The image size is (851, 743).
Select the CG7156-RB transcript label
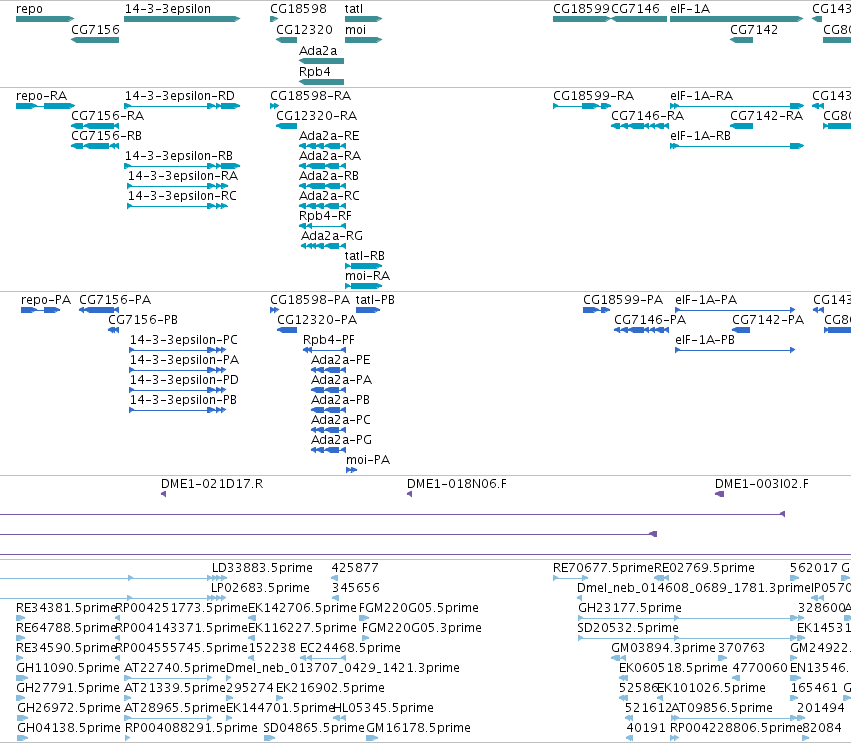click(106, 136)
